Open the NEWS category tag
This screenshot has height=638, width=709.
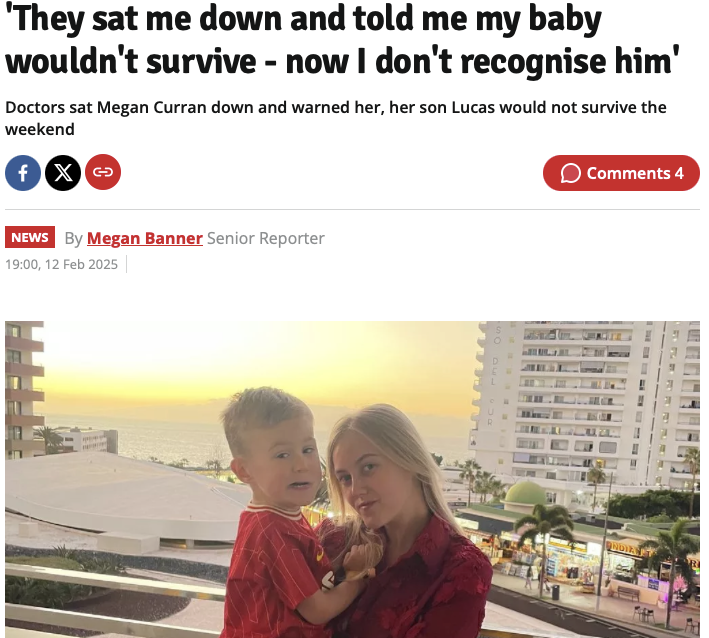pos(30,237)
